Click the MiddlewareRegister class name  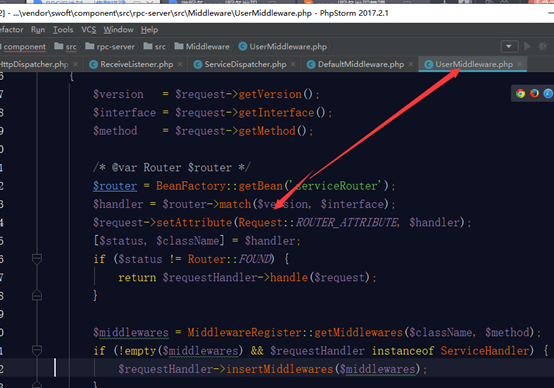click(244, 333)
